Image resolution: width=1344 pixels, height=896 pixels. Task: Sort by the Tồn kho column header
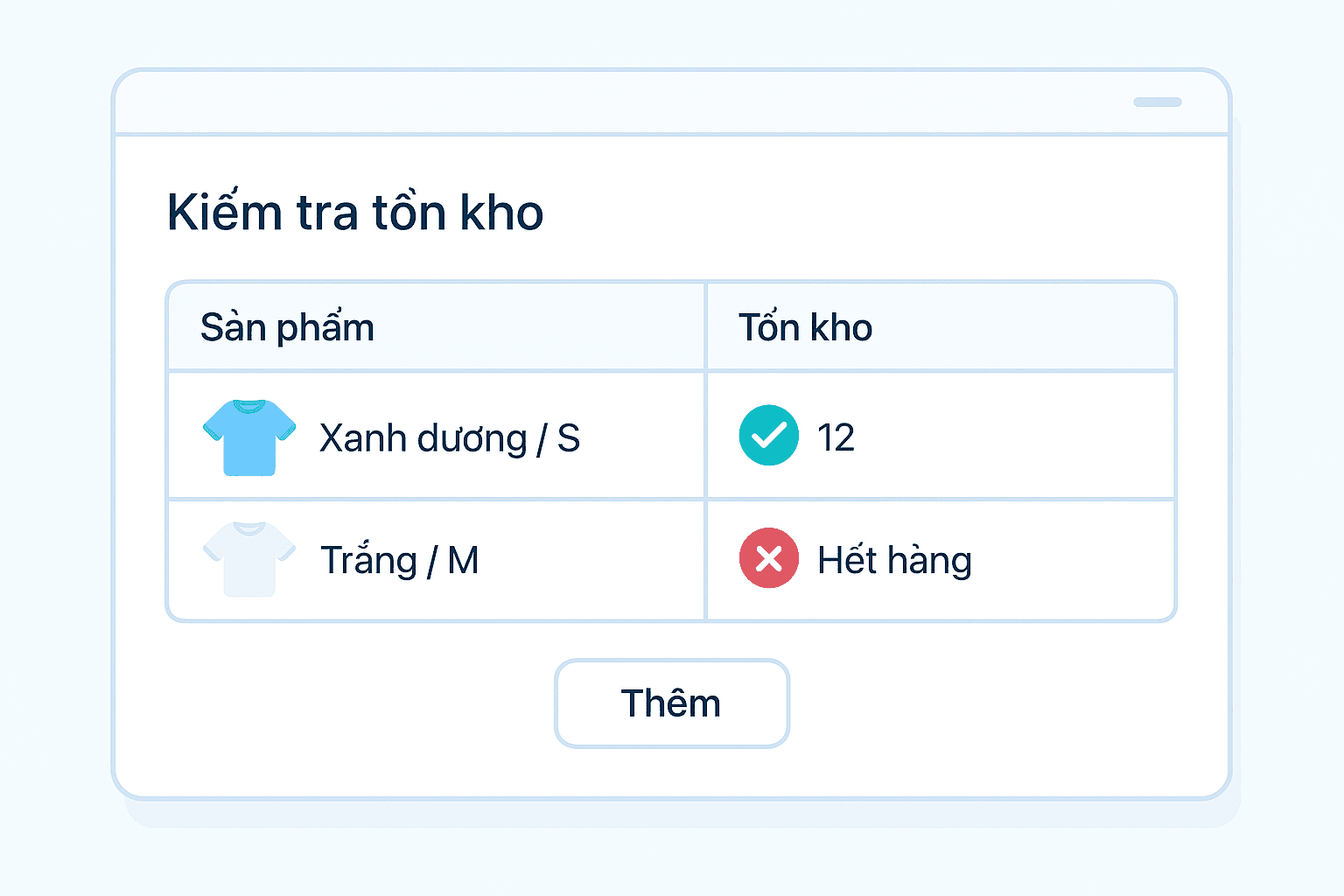pyautogui.click(x=805, y=327)
